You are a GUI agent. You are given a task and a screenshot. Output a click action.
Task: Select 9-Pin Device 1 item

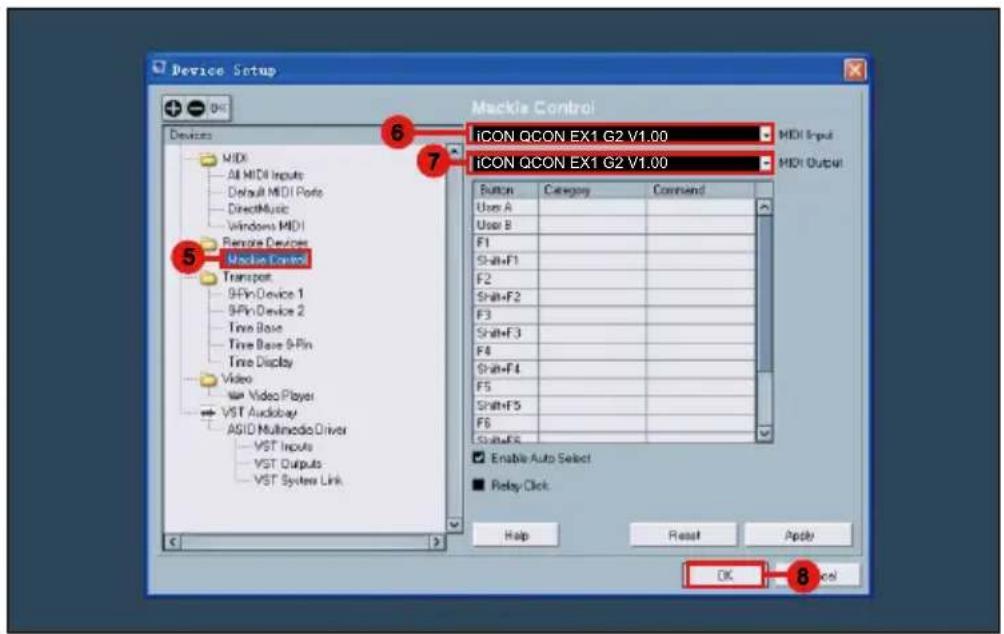coord(266,294)
